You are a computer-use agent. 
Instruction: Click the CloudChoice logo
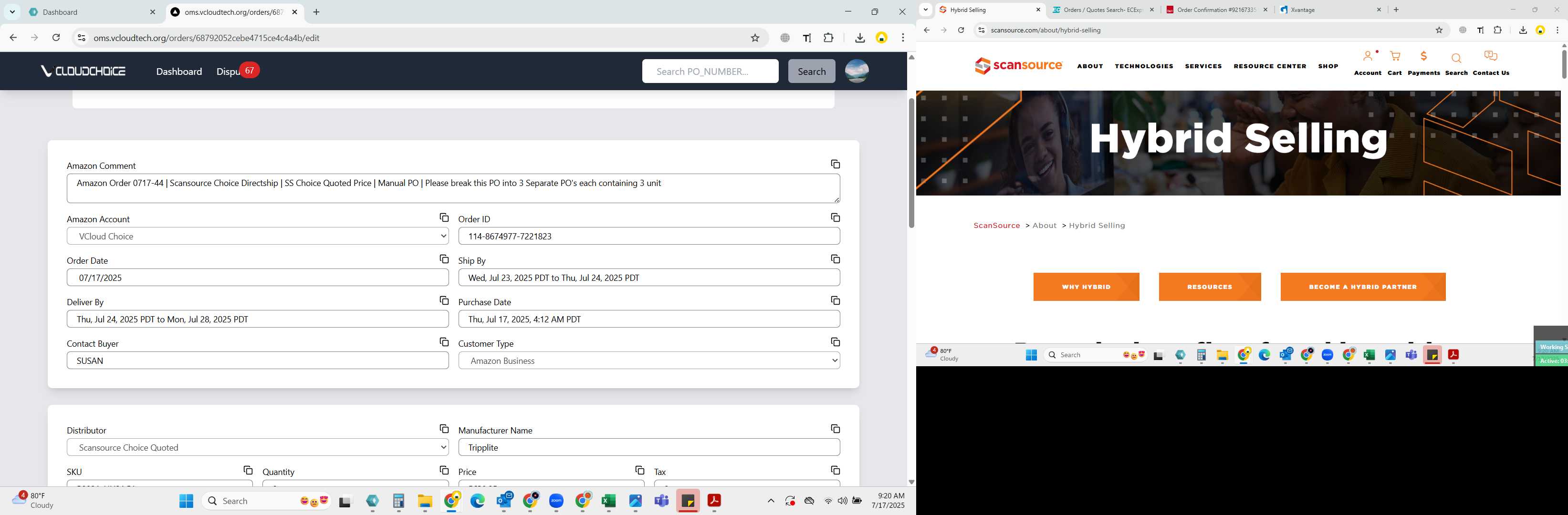tap(83, 71)
